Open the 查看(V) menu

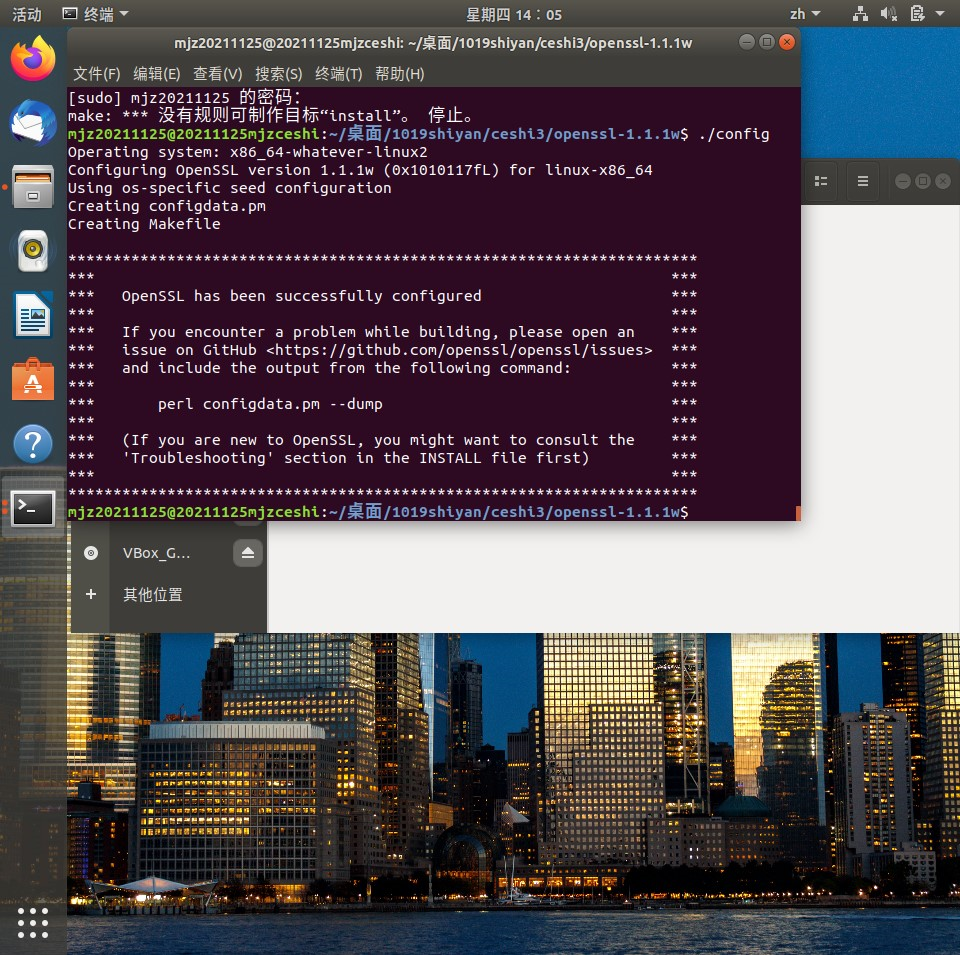(217, 74)
